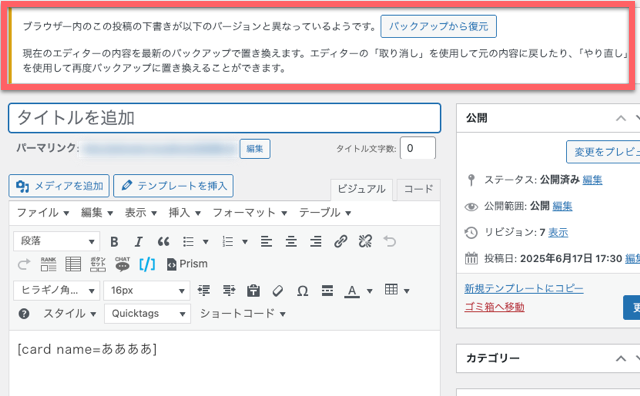Screen dimensions: 640x396
Task: Insert special character (Omega)
Action: coord(302,291)
